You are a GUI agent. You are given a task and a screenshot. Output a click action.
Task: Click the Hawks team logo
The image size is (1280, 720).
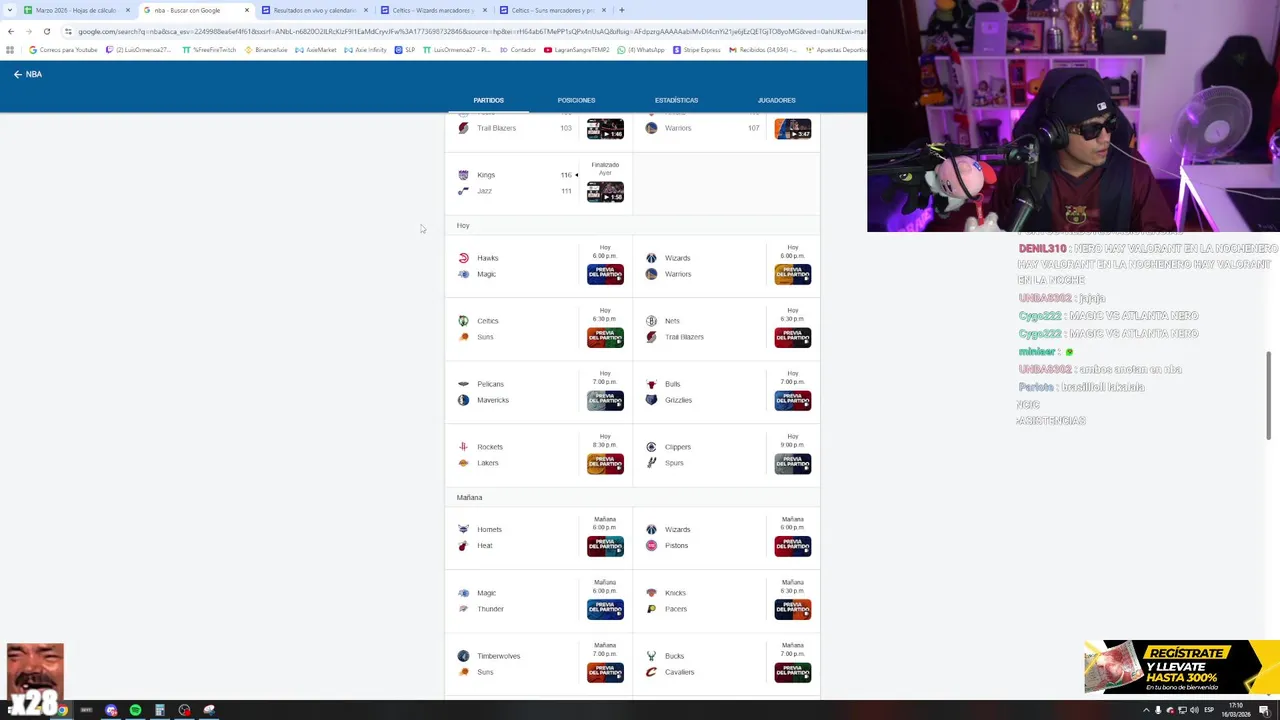tap(463, 258)
